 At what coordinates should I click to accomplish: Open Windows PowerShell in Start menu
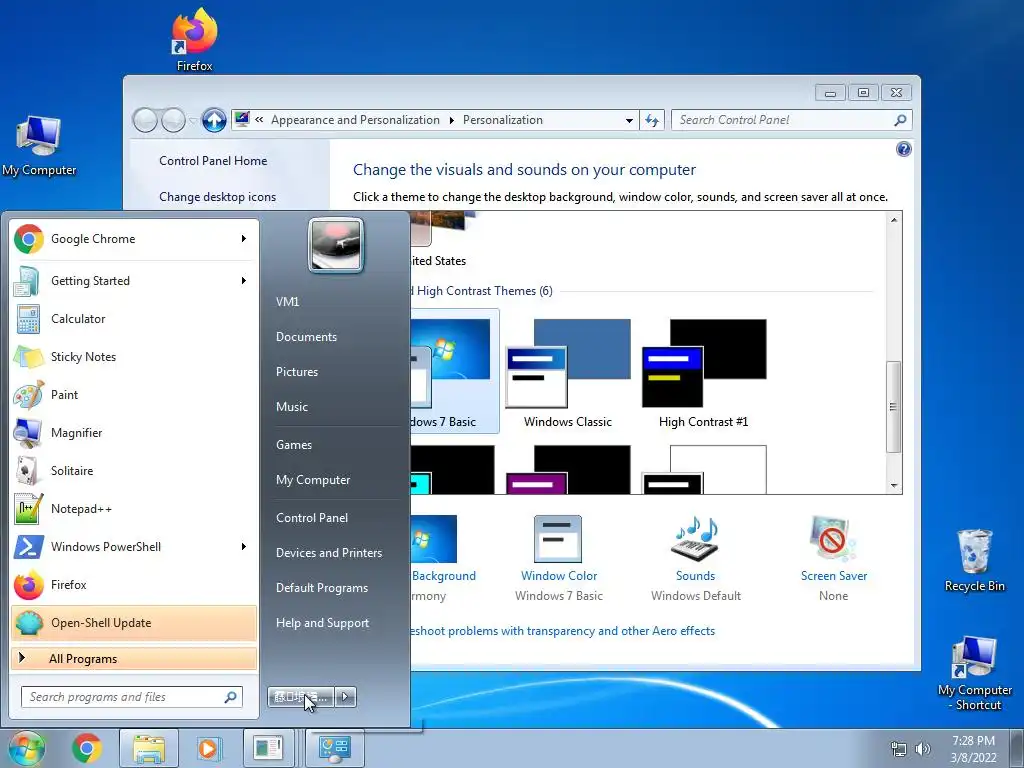tap(134, 547)
